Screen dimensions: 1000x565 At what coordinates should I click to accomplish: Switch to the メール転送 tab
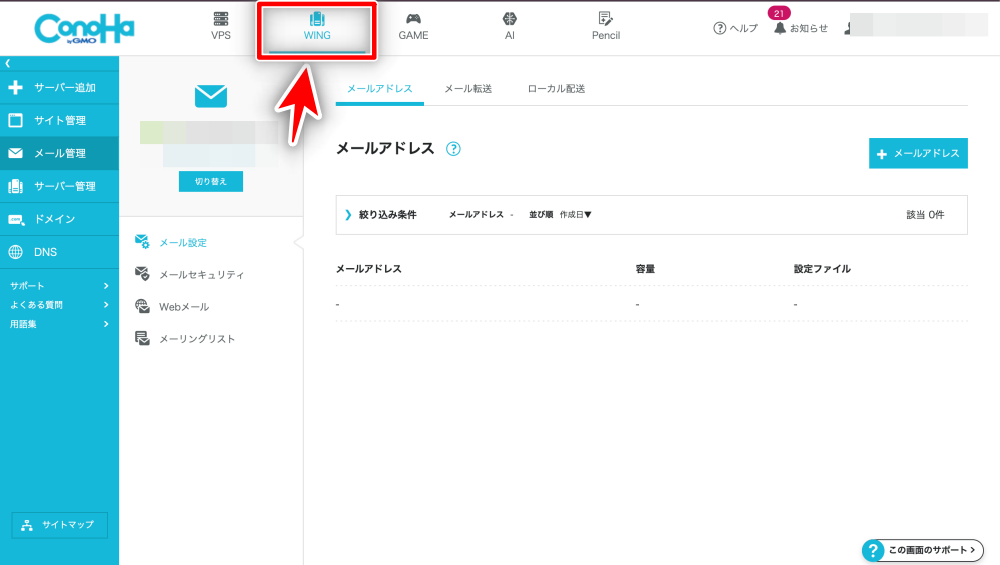tap(467, 89)
